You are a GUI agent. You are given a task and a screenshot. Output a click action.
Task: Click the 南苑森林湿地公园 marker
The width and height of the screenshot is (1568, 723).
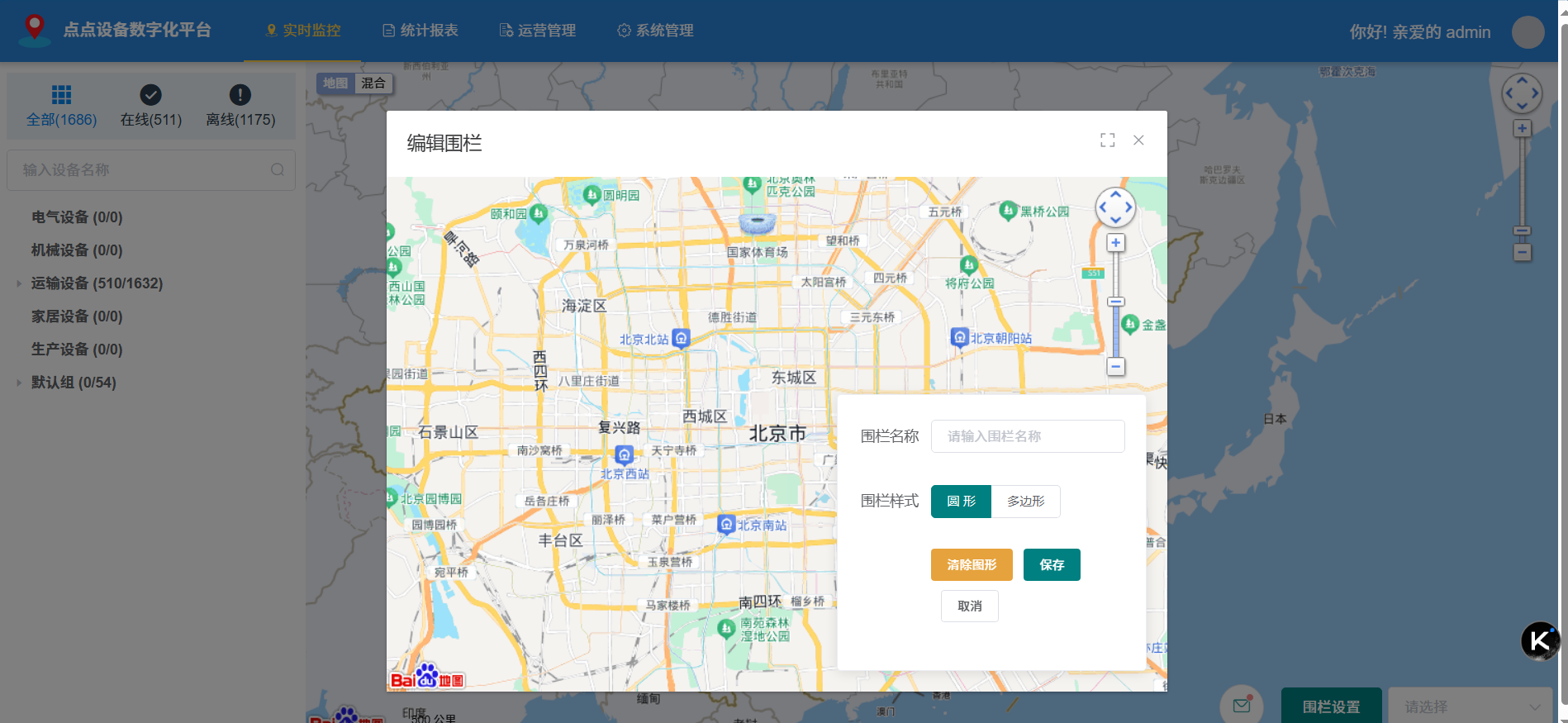pyautogui.click(x=726, y=629)
